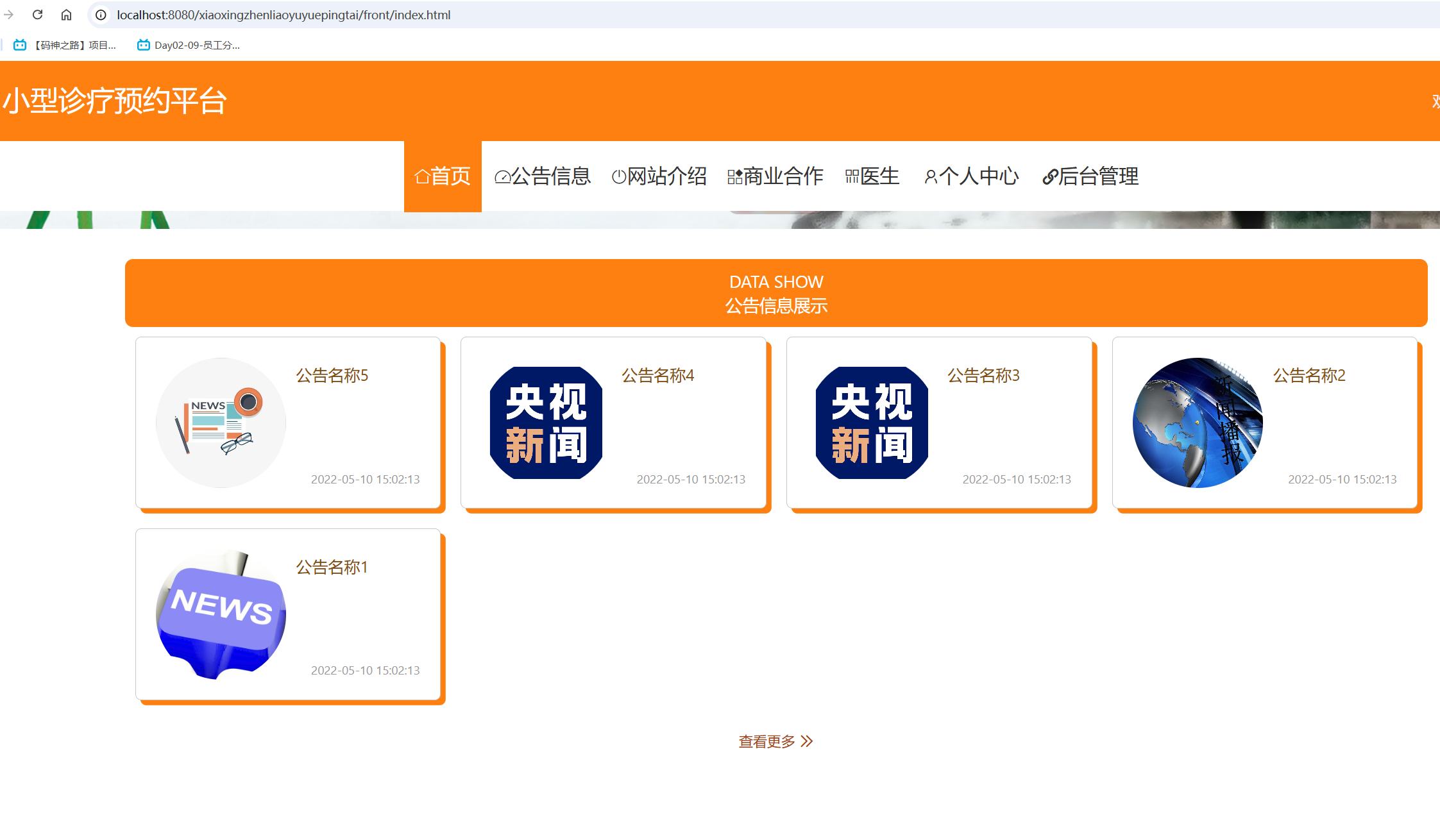Viewport: 1440px width, 840px height.
Task: Click the building icon next to 医生
Action: tap(851, 176)
